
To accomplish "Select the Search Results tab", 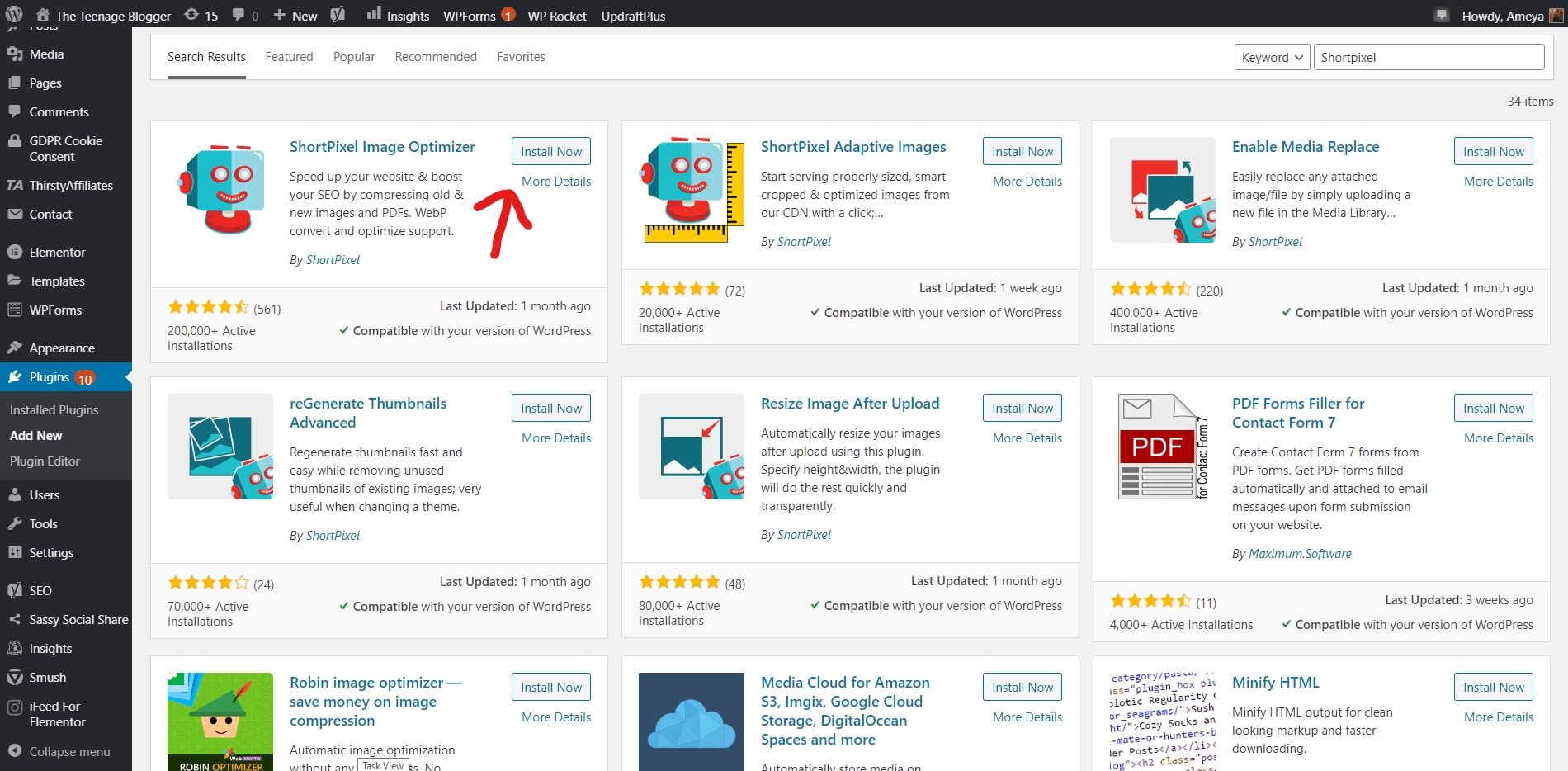I will tap(206, 57).
